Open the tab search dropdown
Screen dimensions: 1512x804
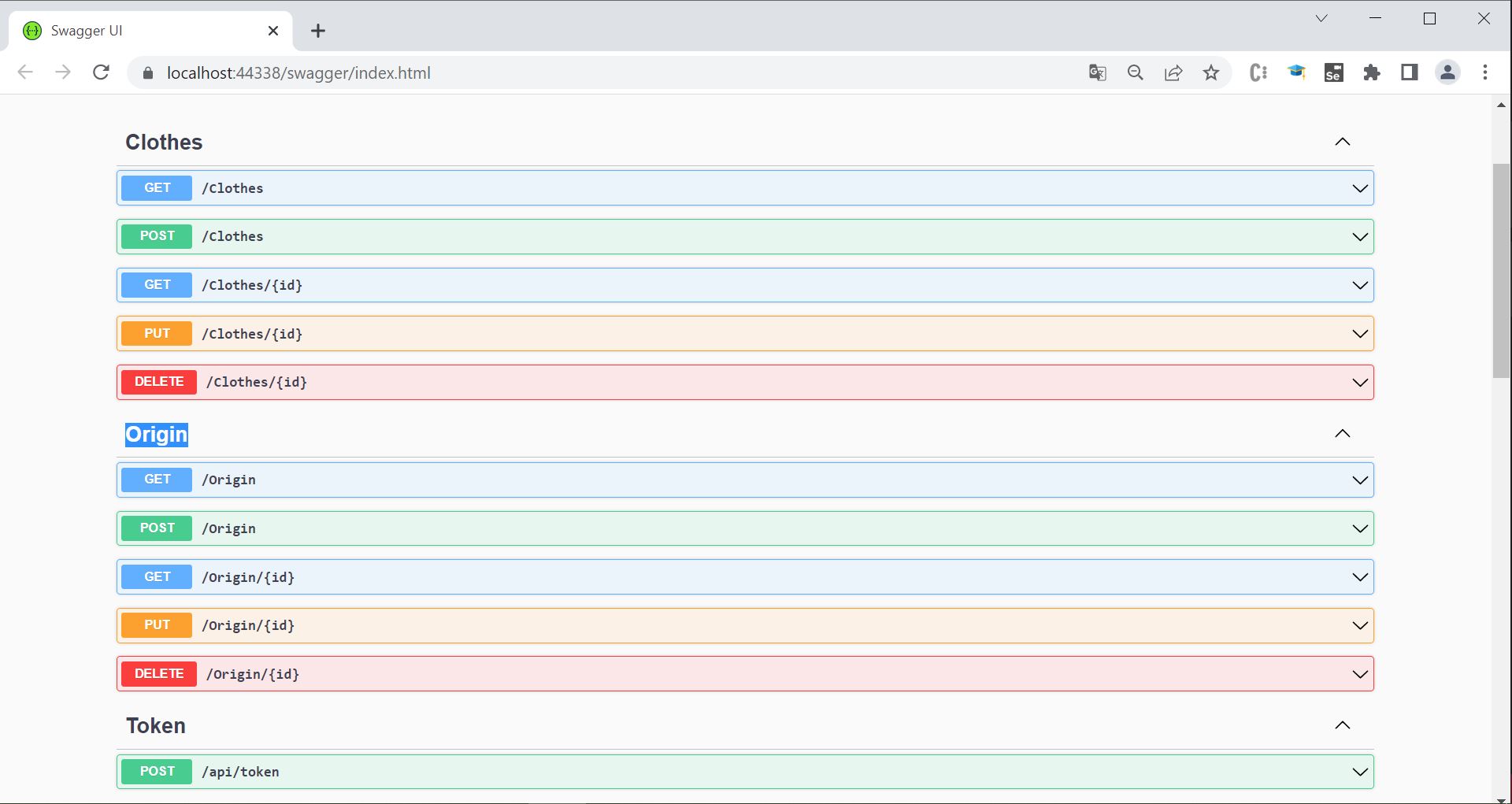point(1321,18)
